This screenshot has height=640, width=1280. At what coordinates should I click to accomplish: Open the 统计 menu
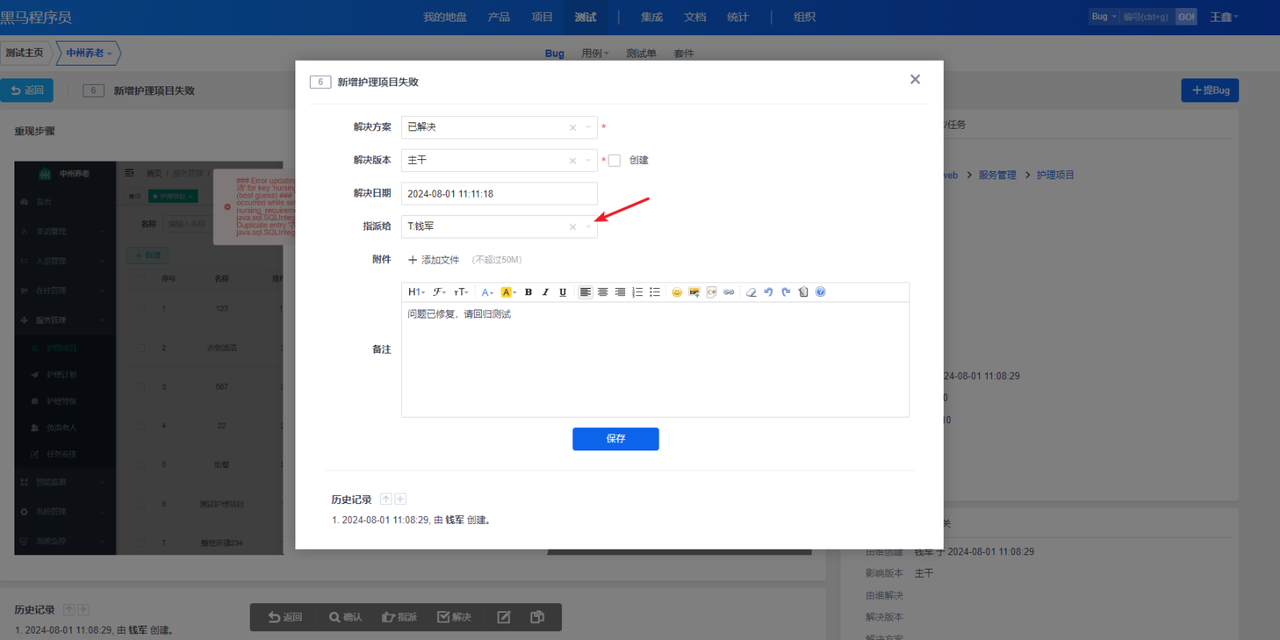click(738, 17)
